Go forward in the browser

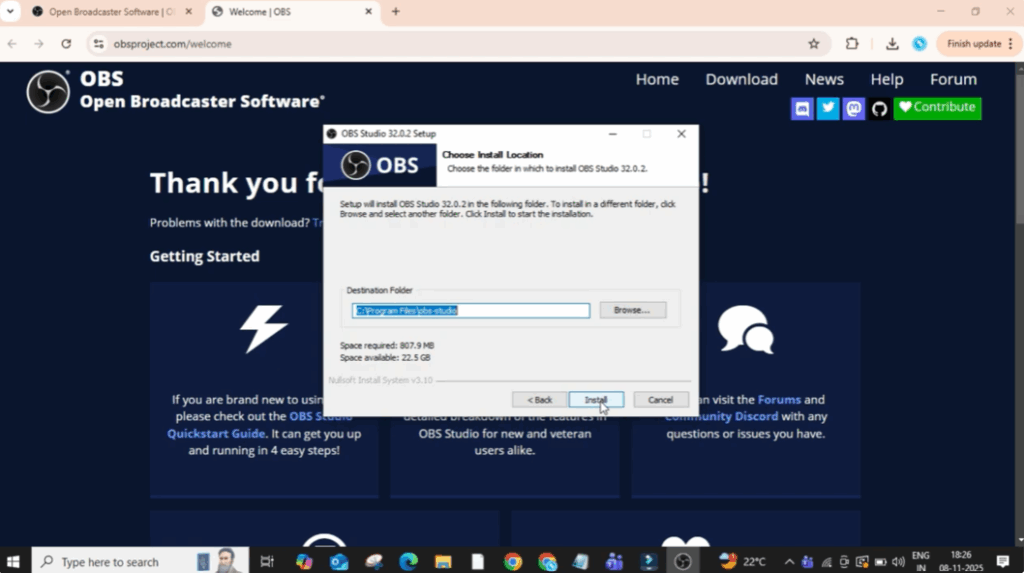coord(39,44)
